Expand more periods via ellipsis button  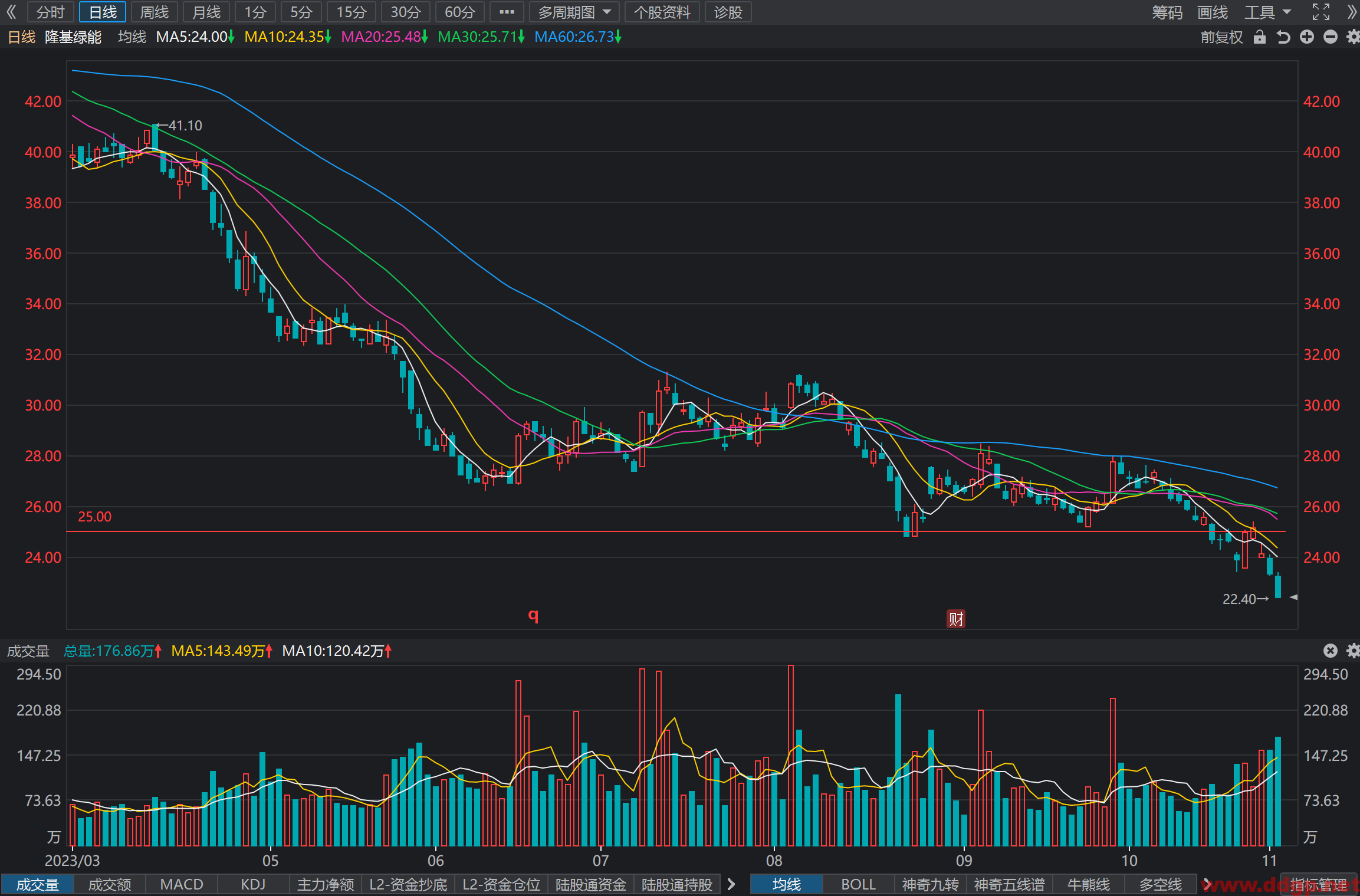tap(507, 12)
